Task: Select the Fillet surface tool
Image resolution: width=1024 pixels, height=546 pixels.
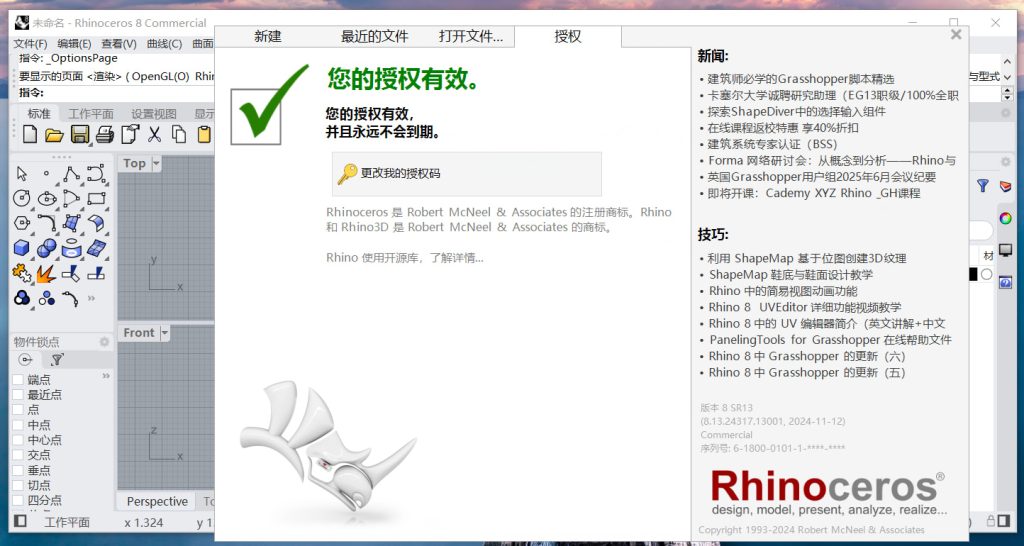Action: point(96,223)
